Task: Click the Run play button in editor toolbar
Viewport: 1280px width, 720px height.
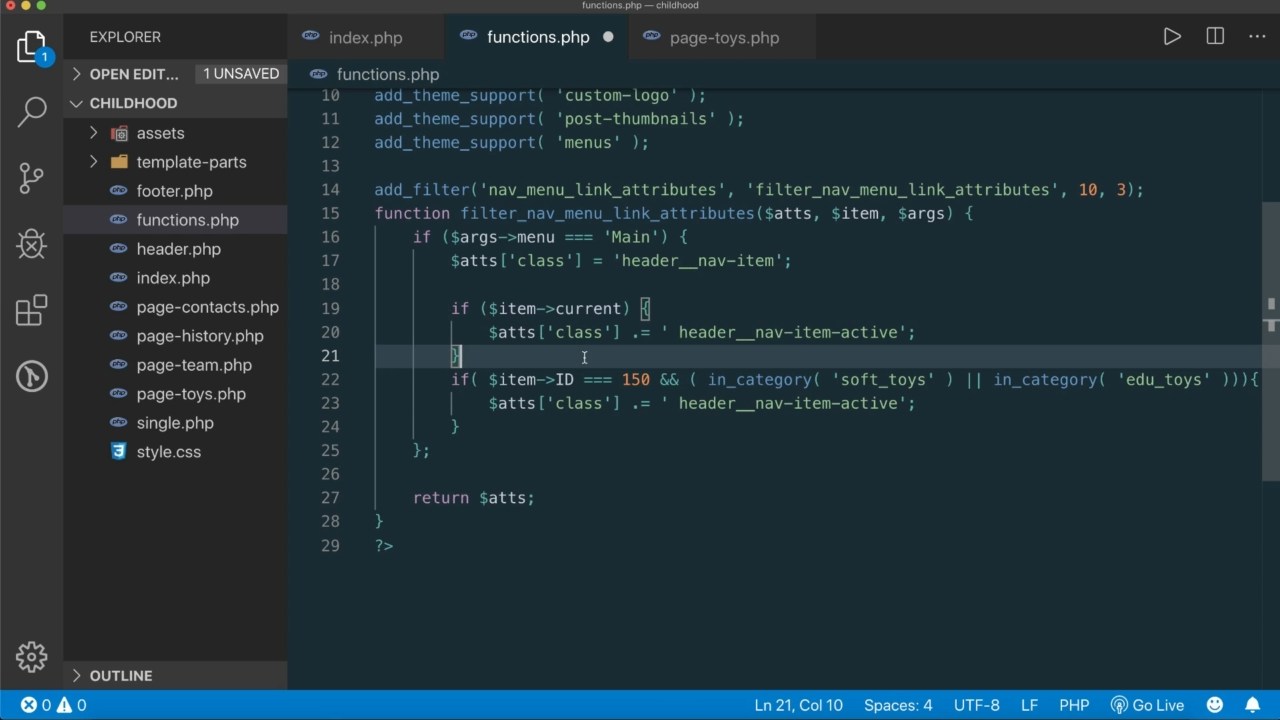Action: click(x=1172, y=37)
